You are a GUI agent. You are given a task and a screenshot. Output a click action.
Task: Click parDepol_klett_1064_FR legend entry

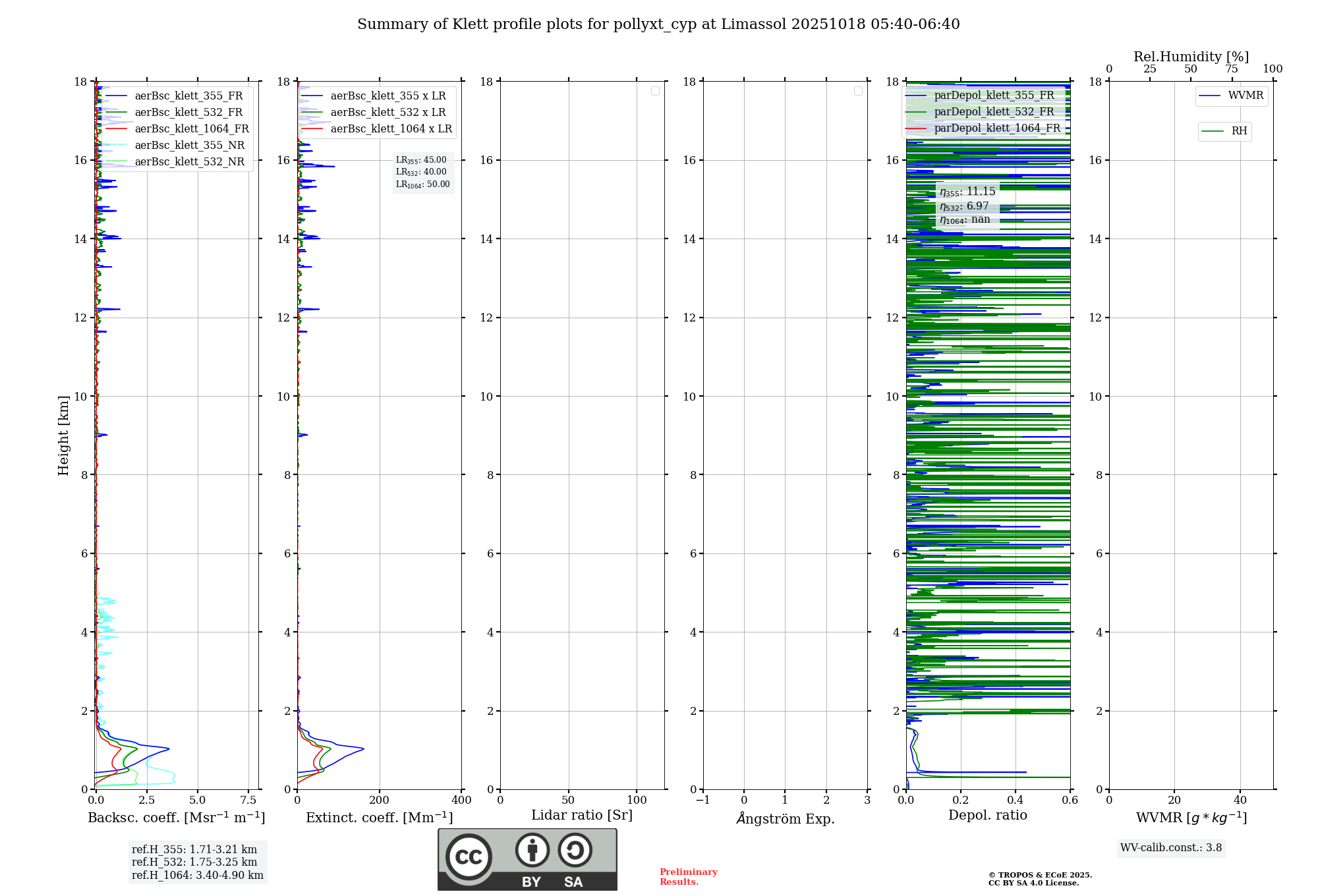[996, 128]
